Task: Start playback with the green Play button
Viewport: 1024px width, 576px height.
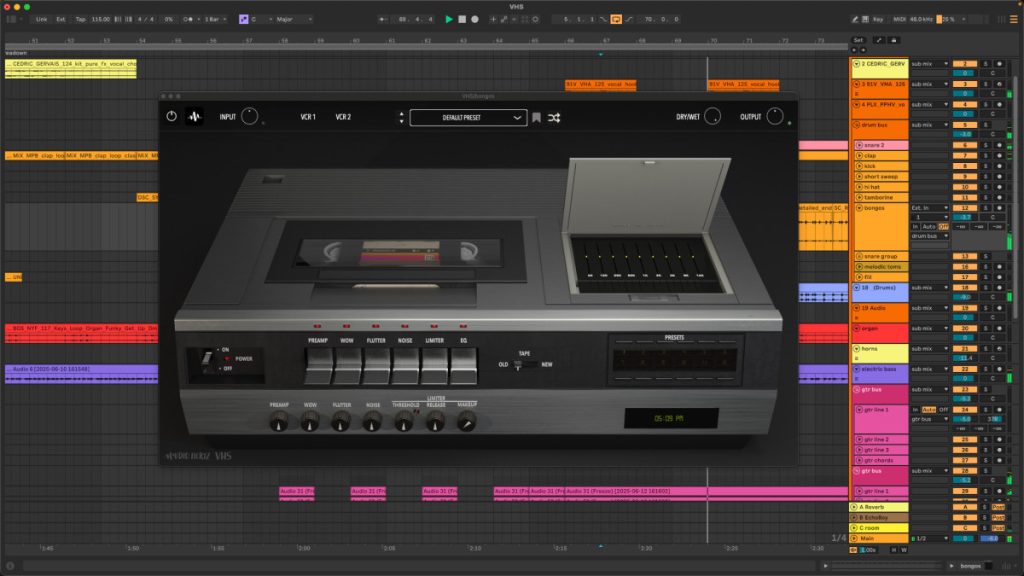Action: coord(449,20)
